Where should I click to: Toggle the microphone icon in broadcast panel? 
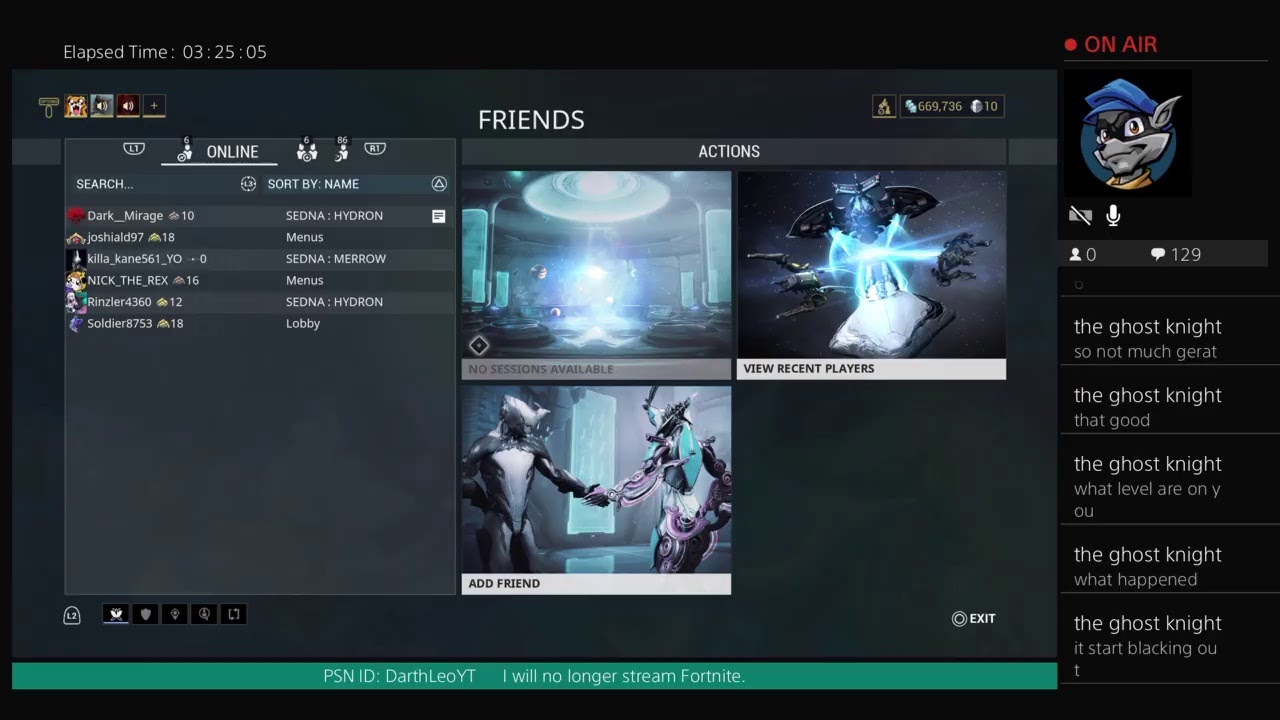click(1113, 215)
